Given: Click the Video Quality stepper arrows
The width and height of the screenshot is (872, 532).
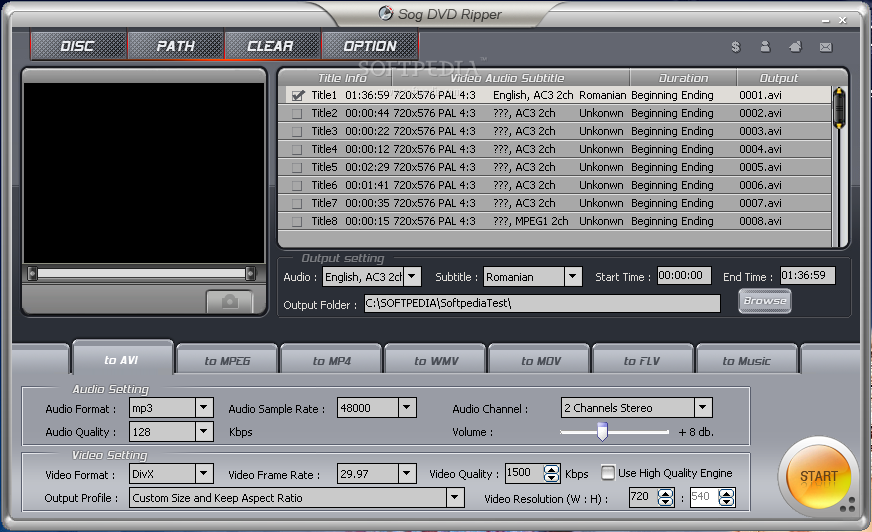Looking at the screenshot, I should 551,473.
